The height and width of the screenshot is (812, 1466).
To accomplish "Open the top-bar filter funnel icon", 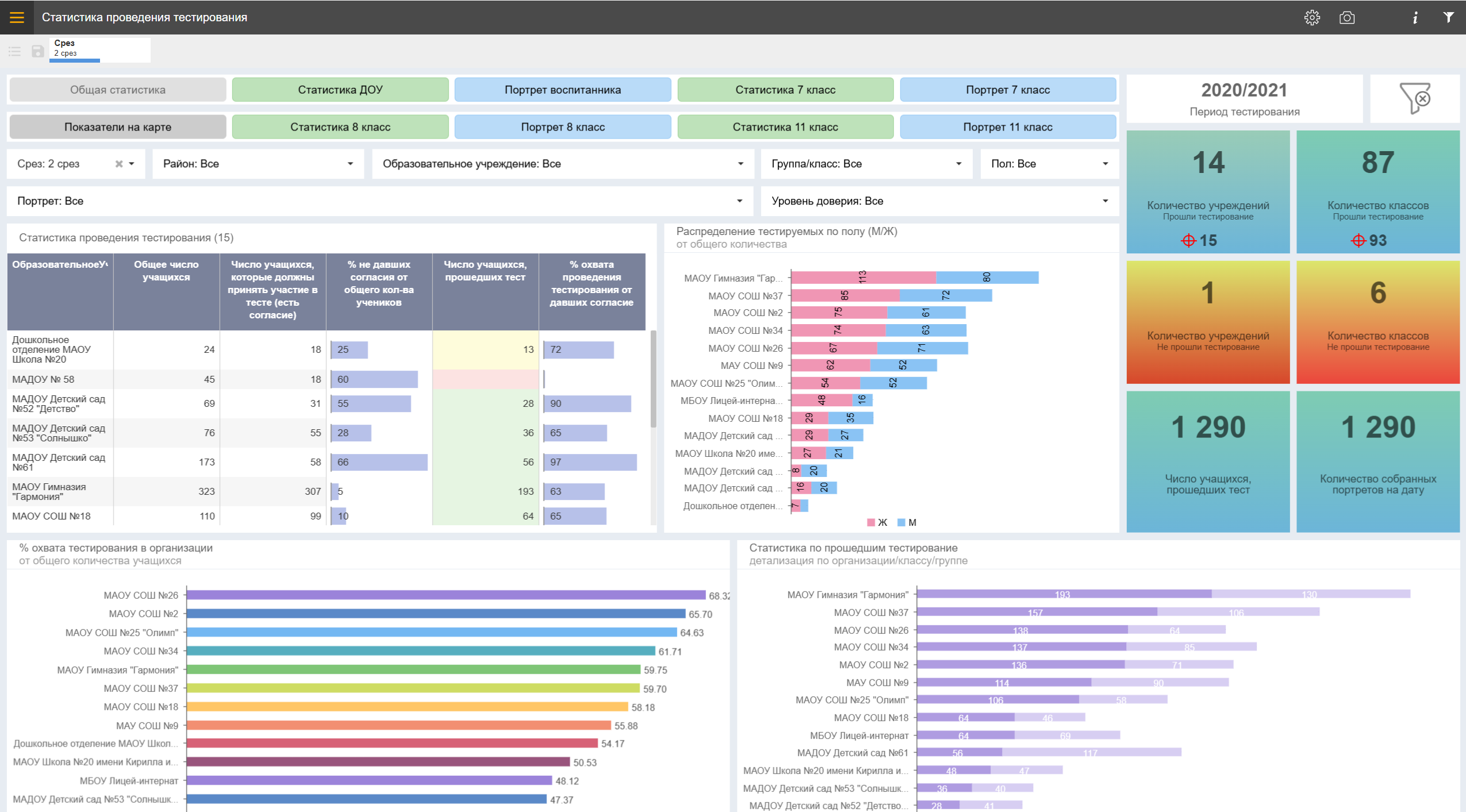I will [1448, 18].
